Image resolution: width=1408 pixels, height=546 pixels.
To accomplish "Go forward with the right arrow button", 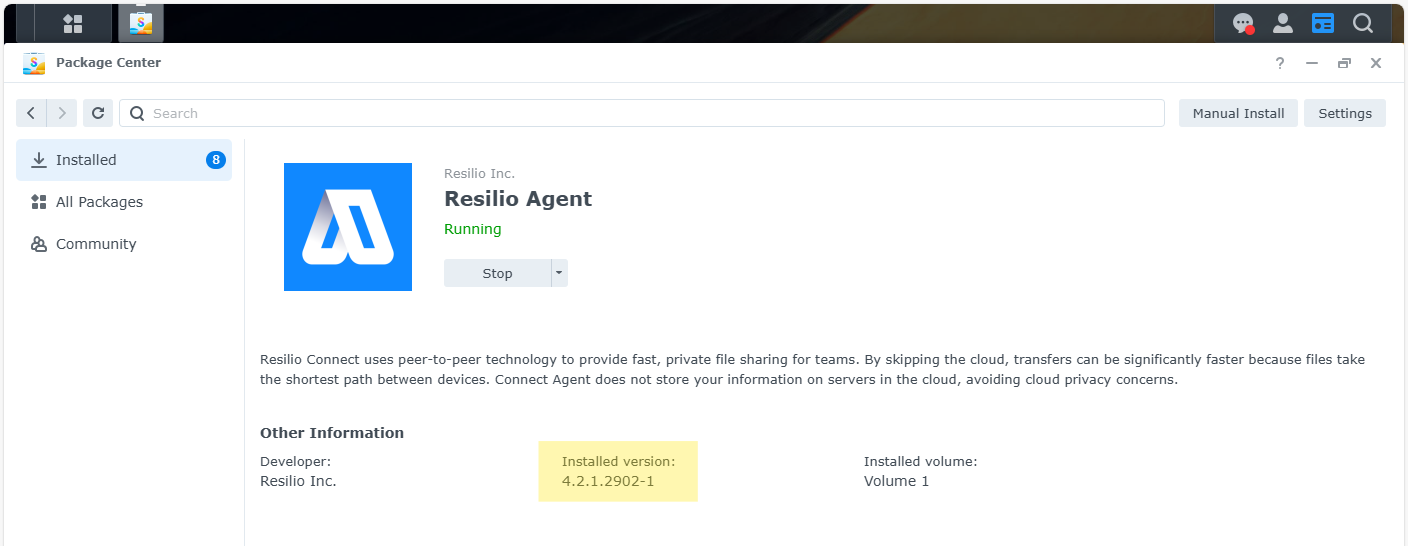I will coord(62,113).
